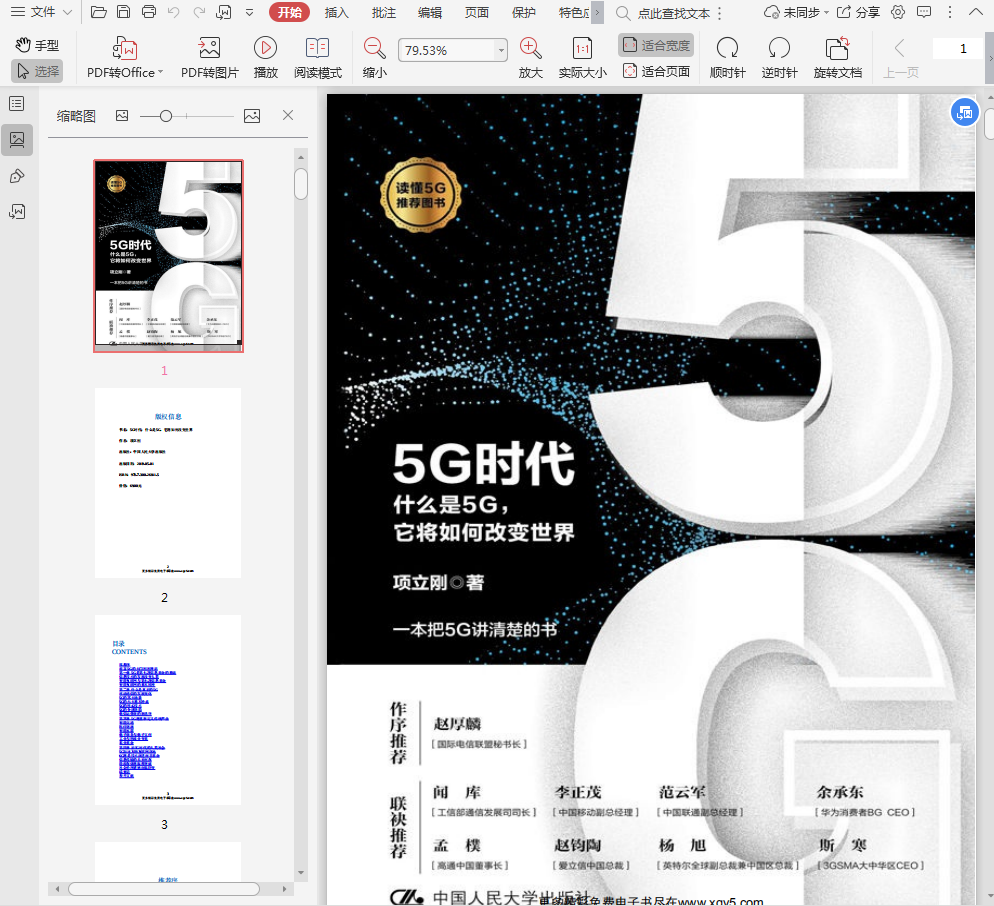Image resolution: width=994 pixels, height=906 pixels.
Task: Adjust the thumbnail size slider
Action: coord(166,116)
